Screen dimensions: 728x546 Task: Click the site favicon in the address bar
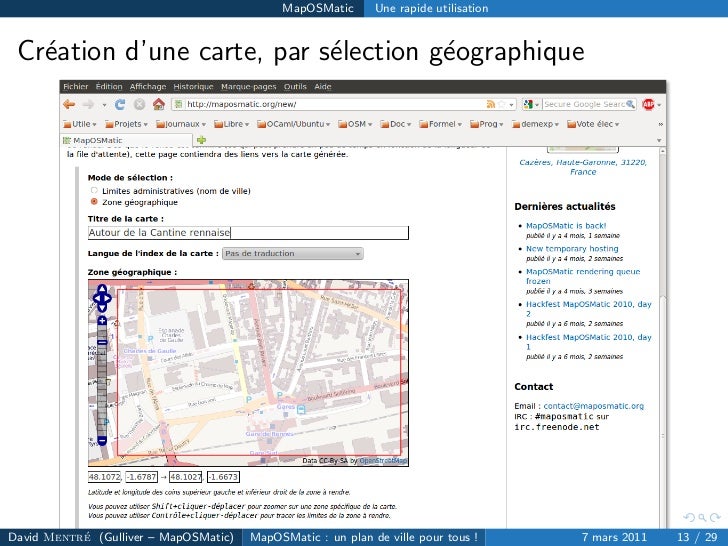(x=178, y=104)
